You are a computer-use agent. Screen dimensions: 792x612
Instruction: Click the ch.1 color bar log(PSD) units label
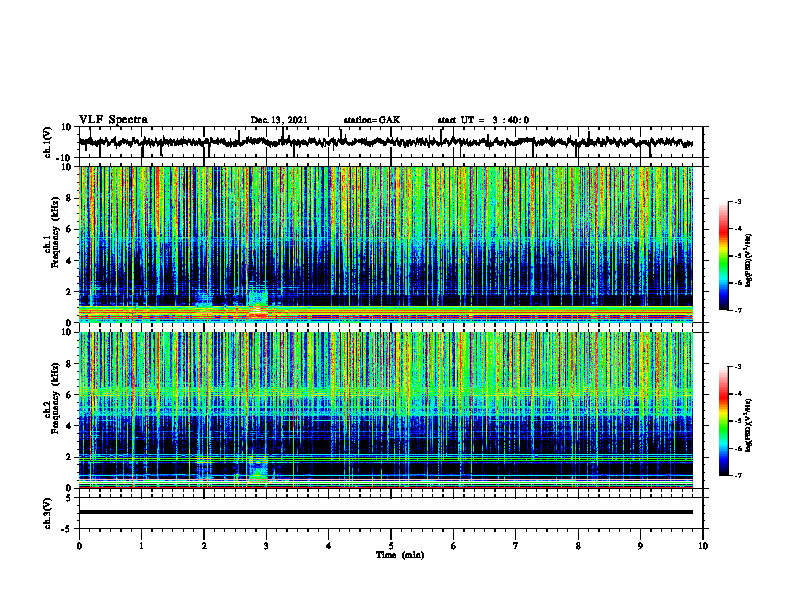[x=749, y=261]
